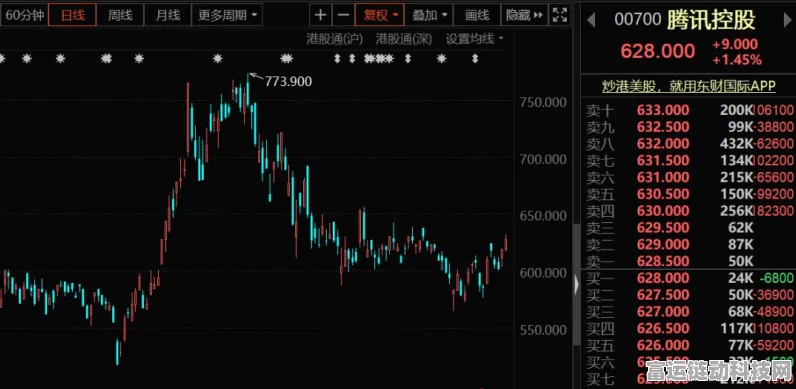Zoom out the chart with minus button
796x389 pixels.
point(344,15)
